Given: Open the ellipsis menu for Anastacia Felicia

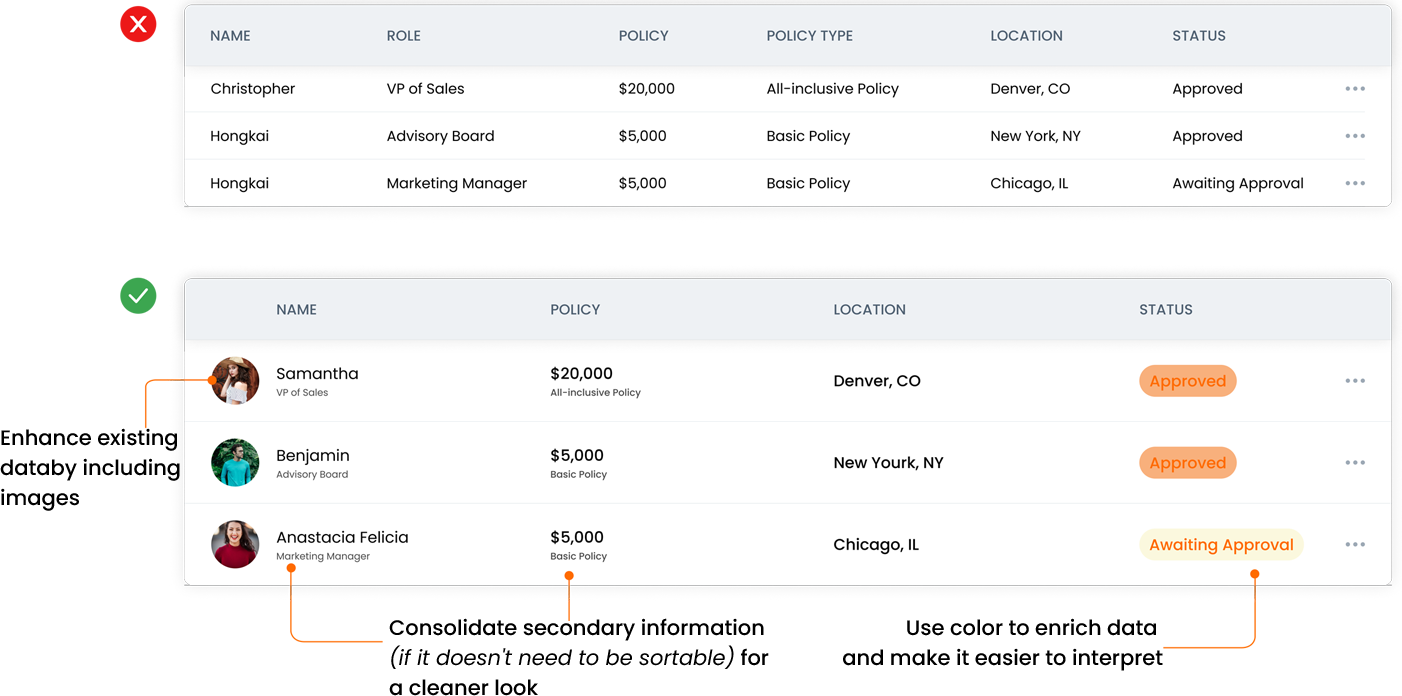Looking at the screenshot, I should click(1355, 545).
